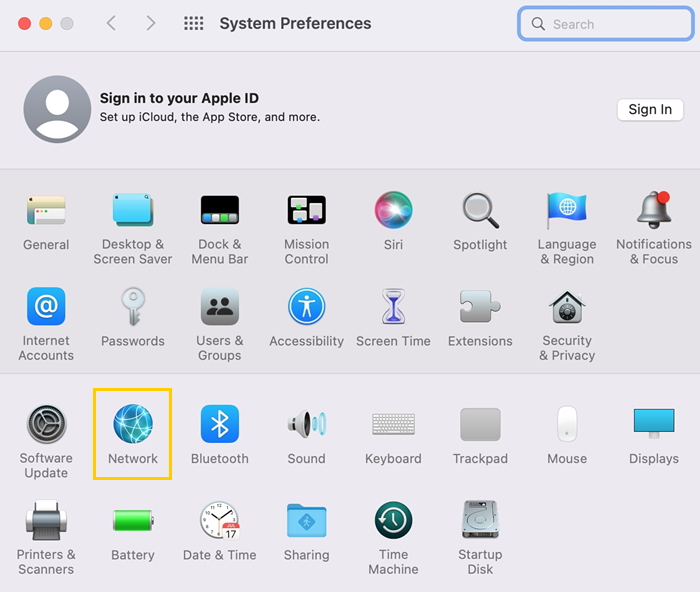Open the Startup Disk pane
This screenshot has height=592, width=700.
coord(480,521)
